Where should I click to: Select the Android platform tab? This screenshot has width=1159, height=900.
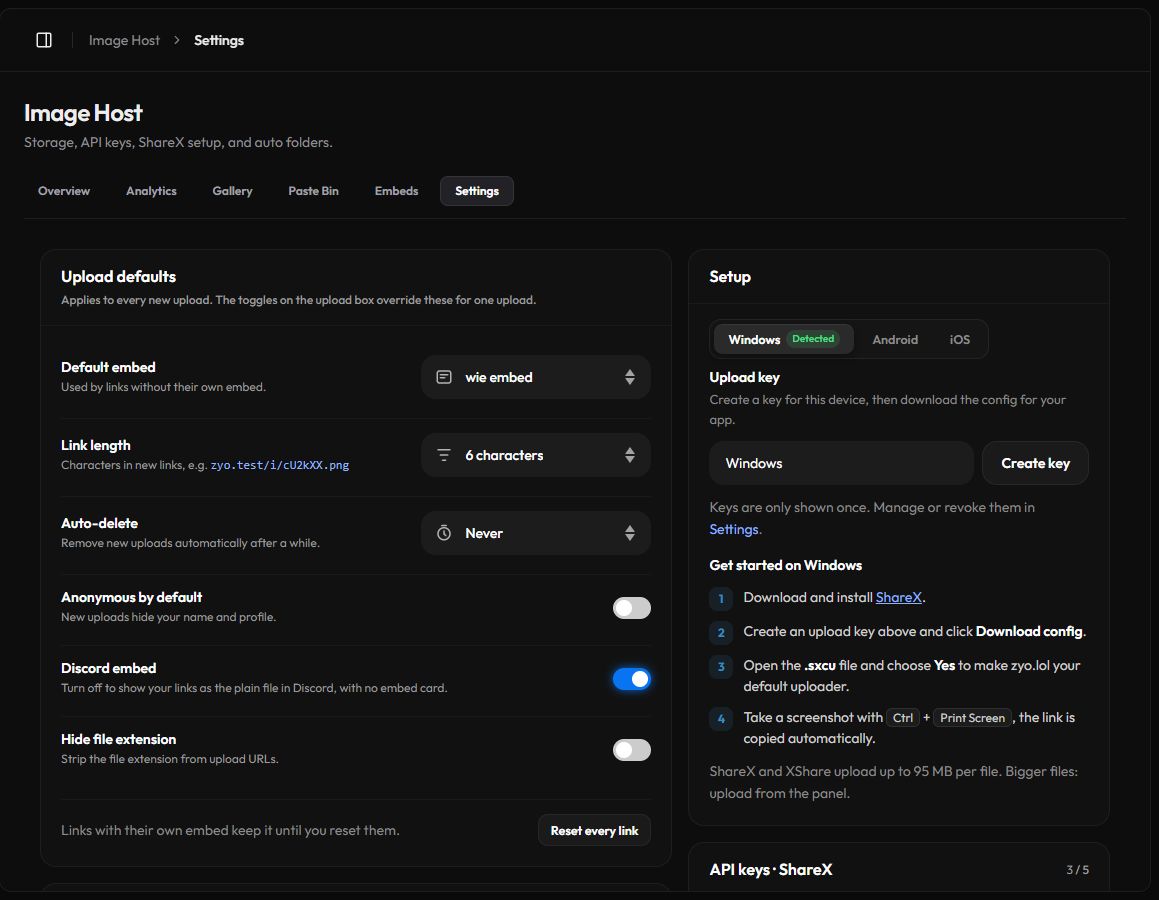point(895,339)
